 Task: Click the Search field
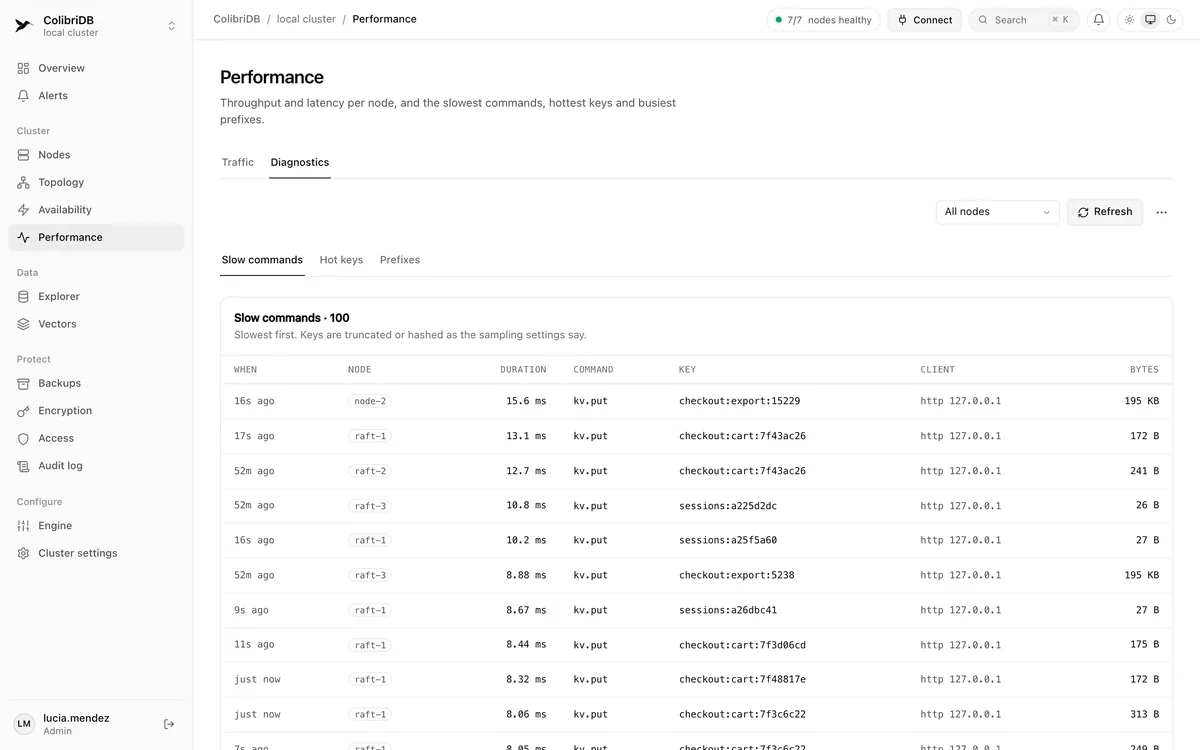(1024, 20)
